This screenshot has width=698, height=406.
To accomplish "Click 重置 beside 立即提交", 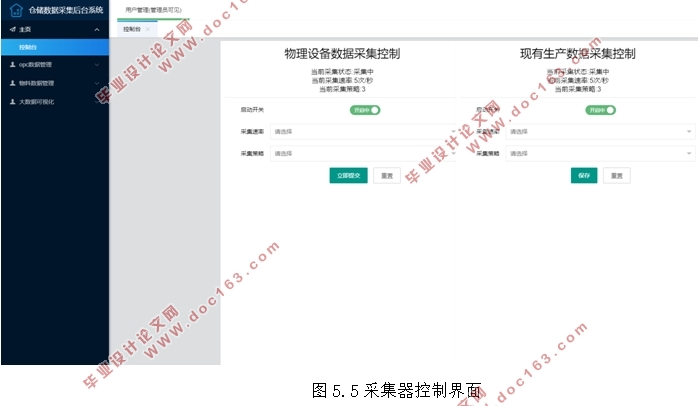I will 387,175.
